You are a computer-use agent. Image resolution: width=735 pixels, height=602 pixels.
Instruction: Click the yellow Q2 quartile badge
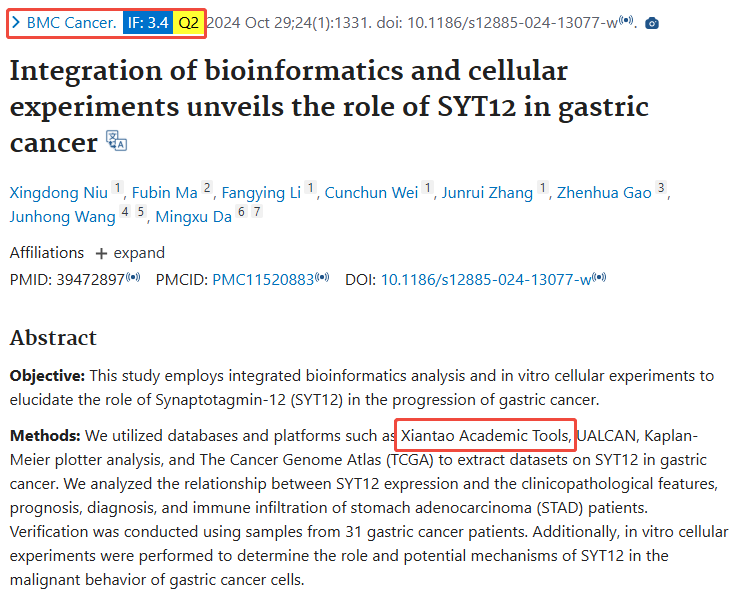(x=188, y=21)
